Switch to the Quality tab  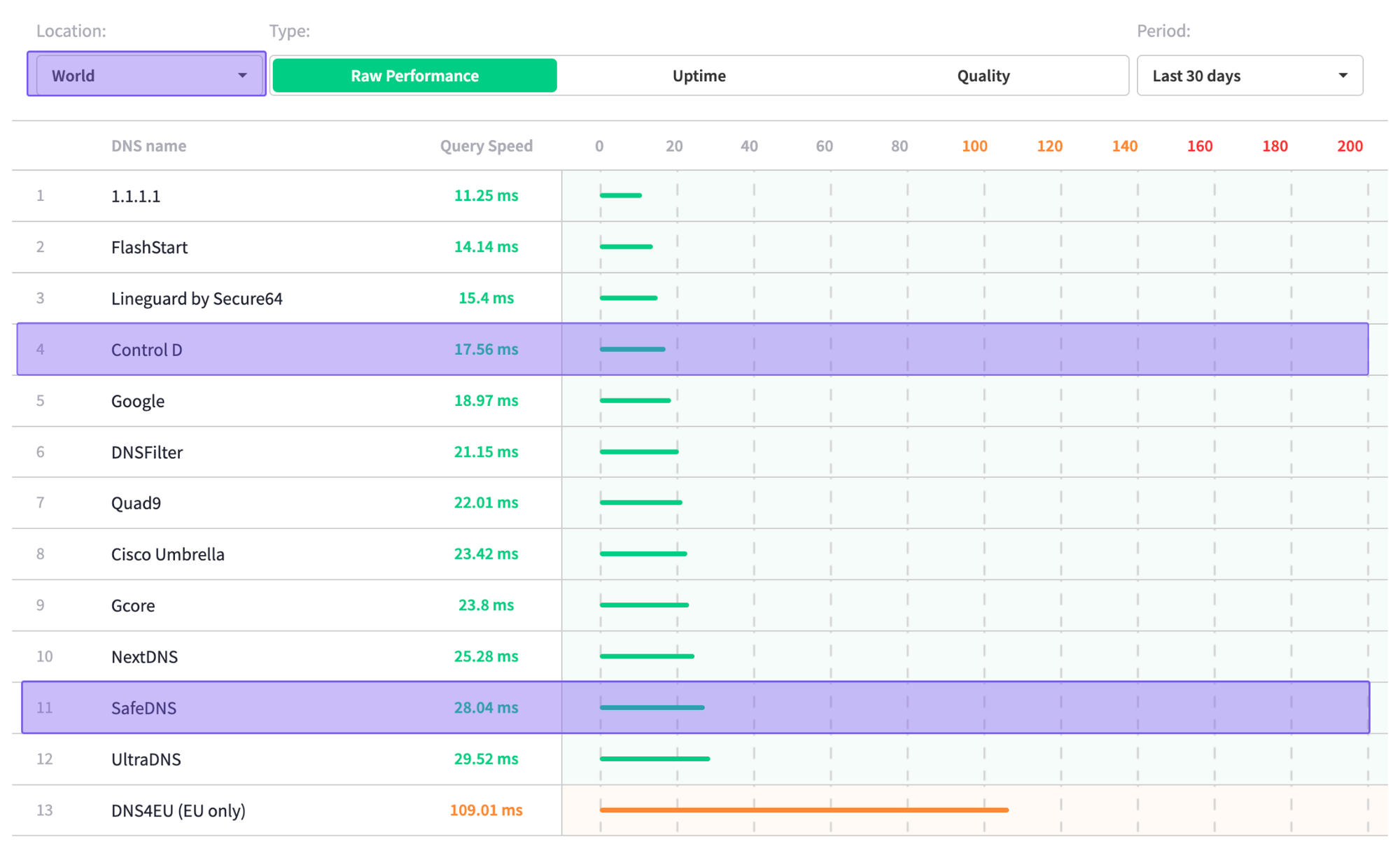pos(983,76)
